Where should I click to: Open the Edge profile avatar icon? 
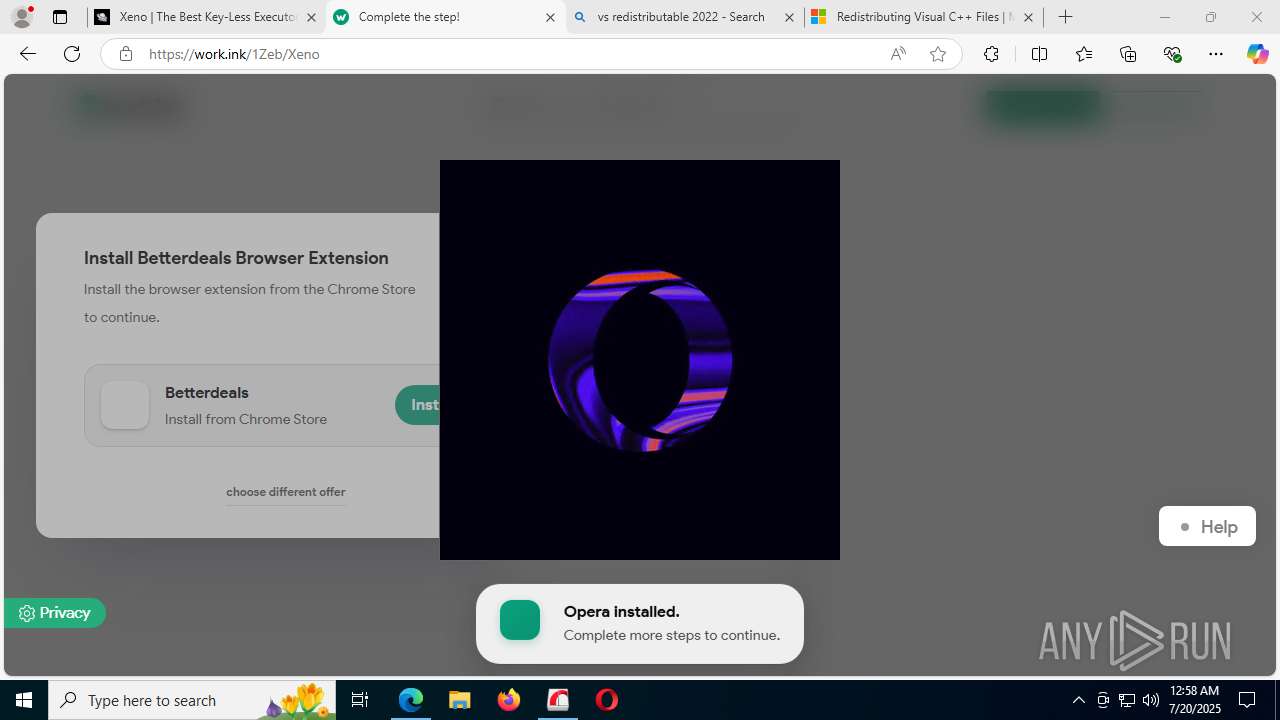[x=22, y=17]
